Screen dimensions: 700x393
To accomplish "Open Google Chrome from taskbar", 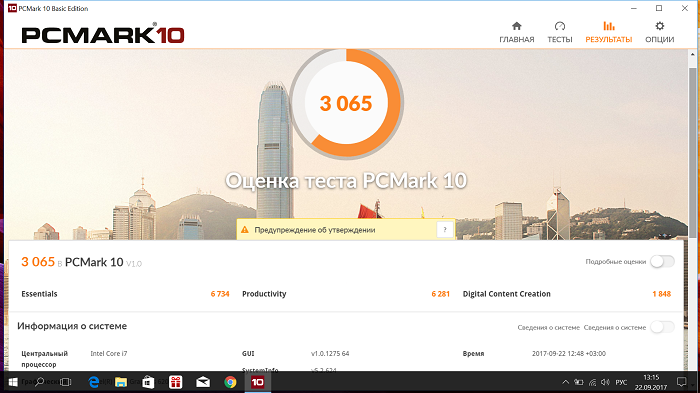I will pos(230,382).
